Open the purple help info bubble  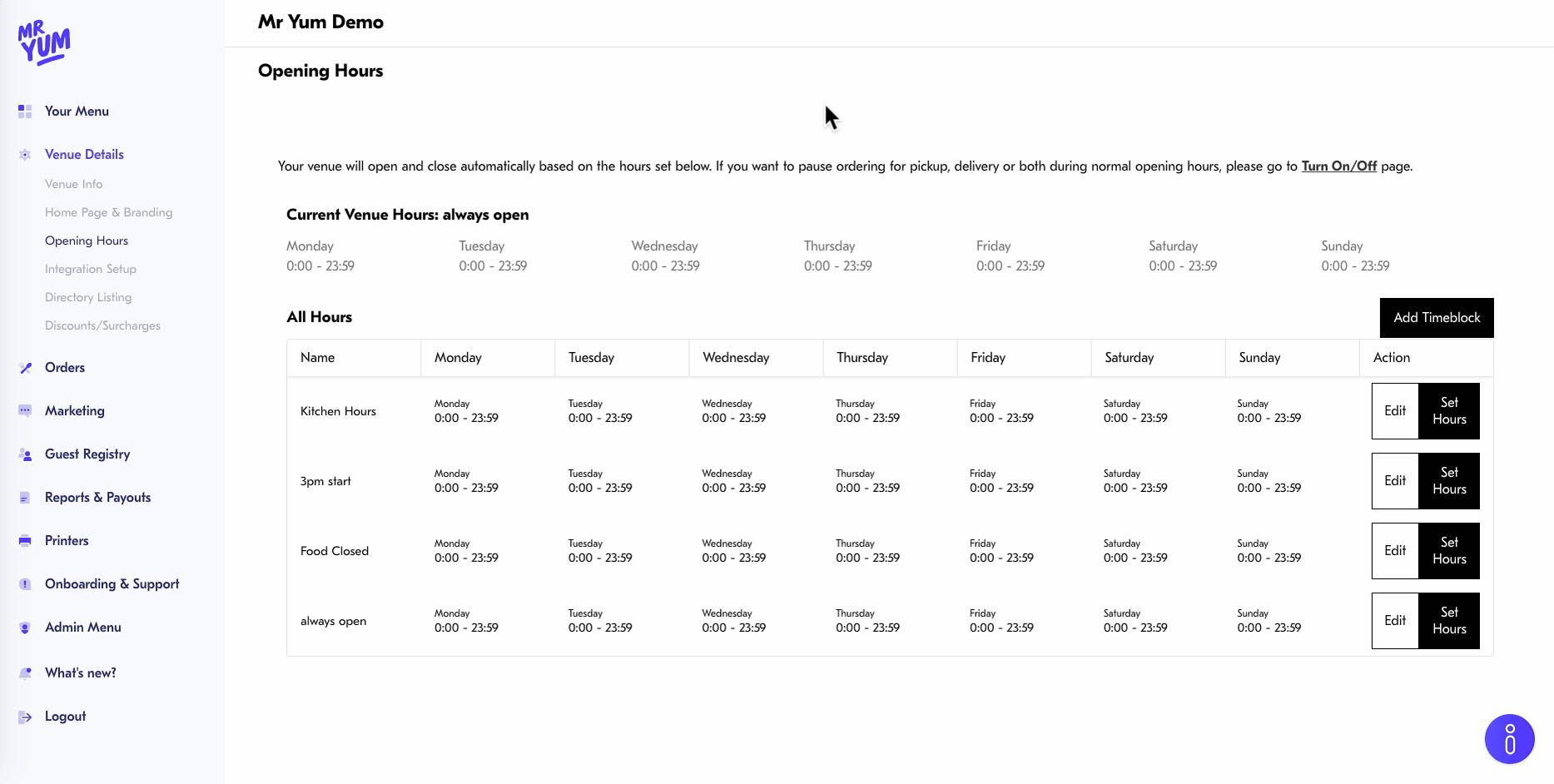tap(1509, 739)
